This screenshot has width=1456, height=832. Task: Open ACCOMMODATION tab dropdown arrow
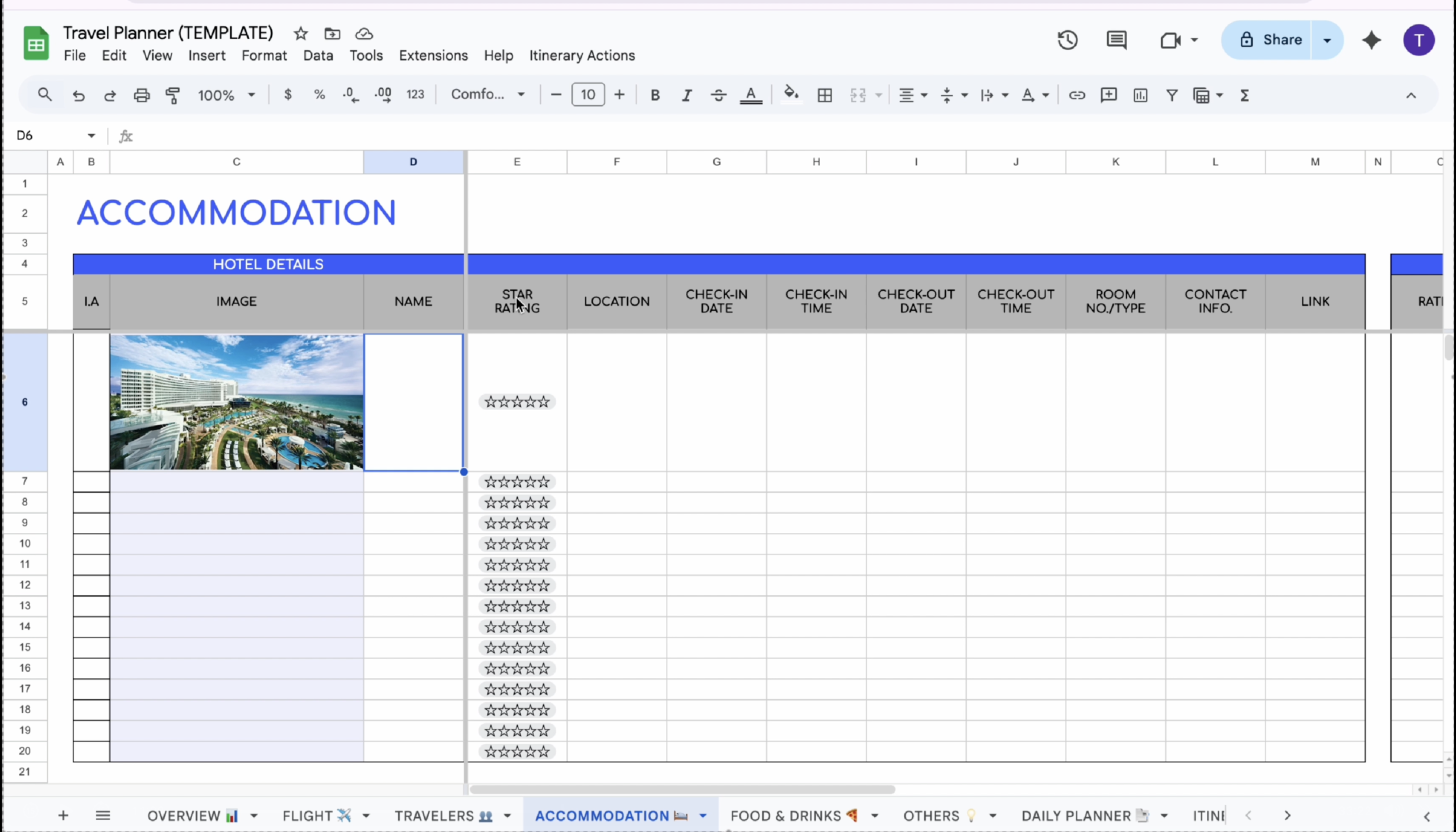pyautogui.click(x=704, y=816)
